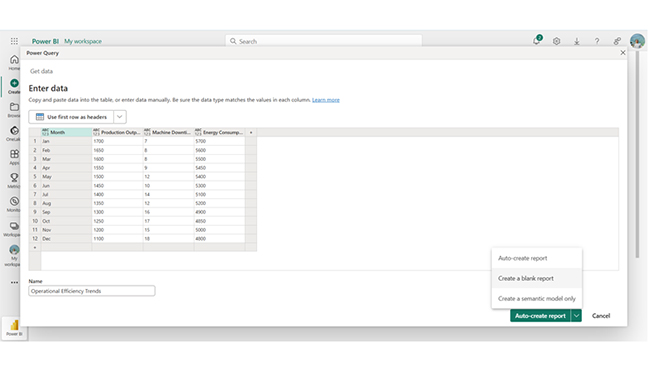Click the Power BI logo at sidebar bottom
The image size is (650, 369).
point(14,325)
